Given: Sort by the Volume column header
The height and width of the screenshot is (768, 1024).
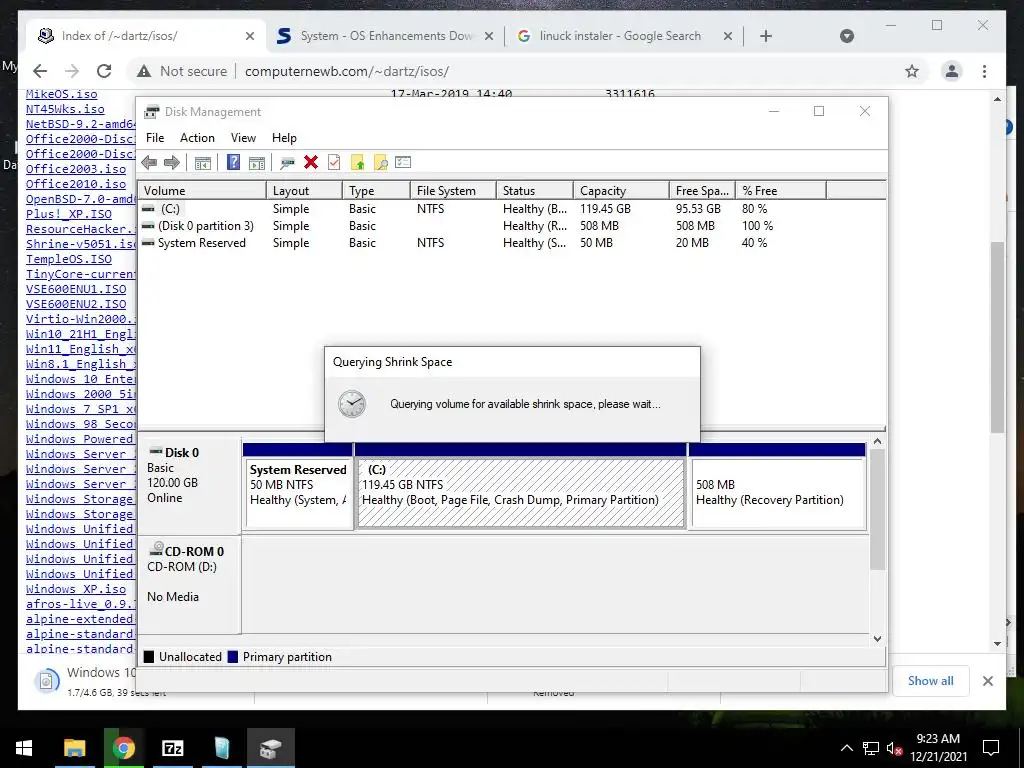Looking at the screenshot, I should 202,191.
